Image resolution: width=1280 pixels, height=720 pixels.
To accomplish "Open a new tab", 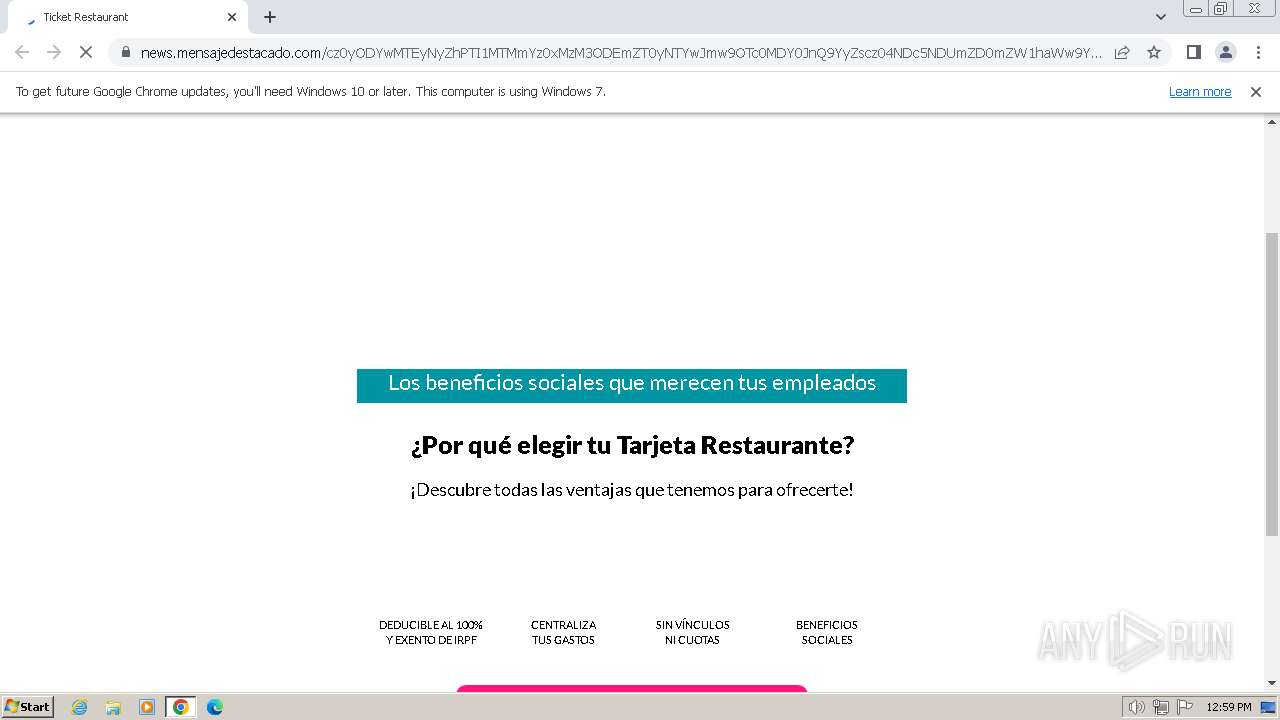I will tap(270, 17).
